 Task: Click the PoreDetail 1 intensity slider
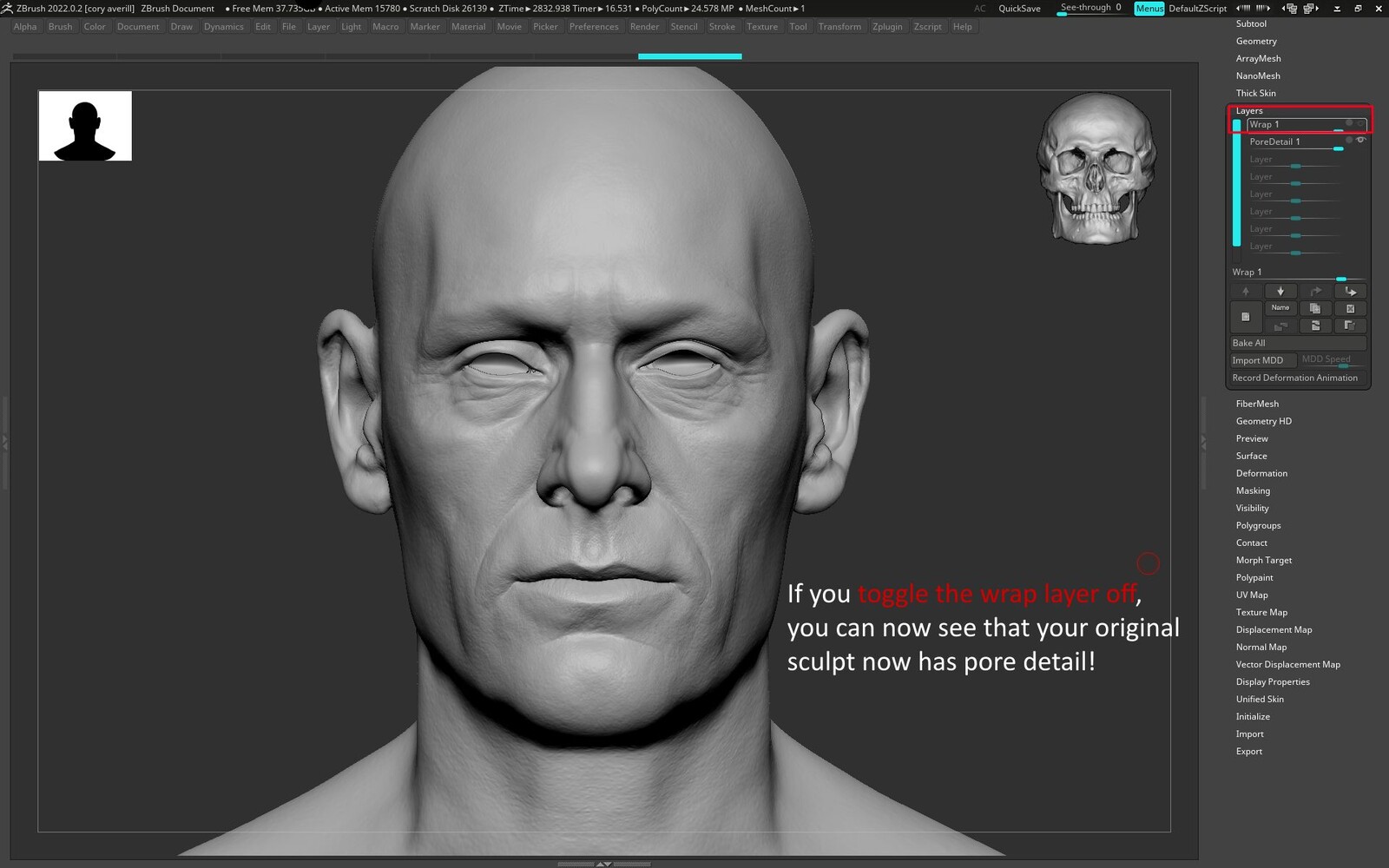point(1295,149)
